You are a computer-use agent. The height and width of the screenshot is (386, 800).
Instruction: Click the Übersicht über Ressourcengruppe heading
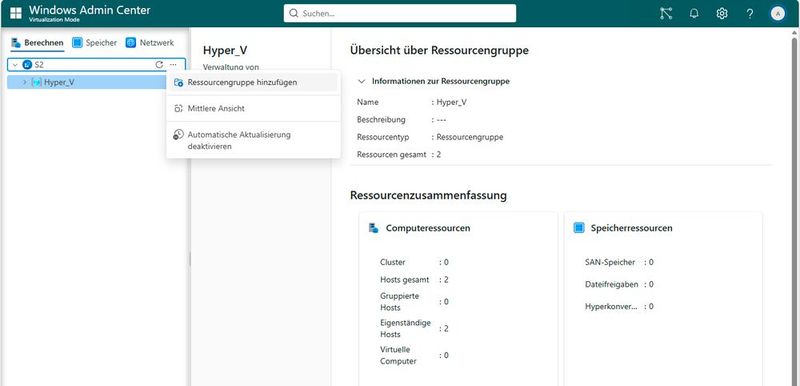(439, 50)
